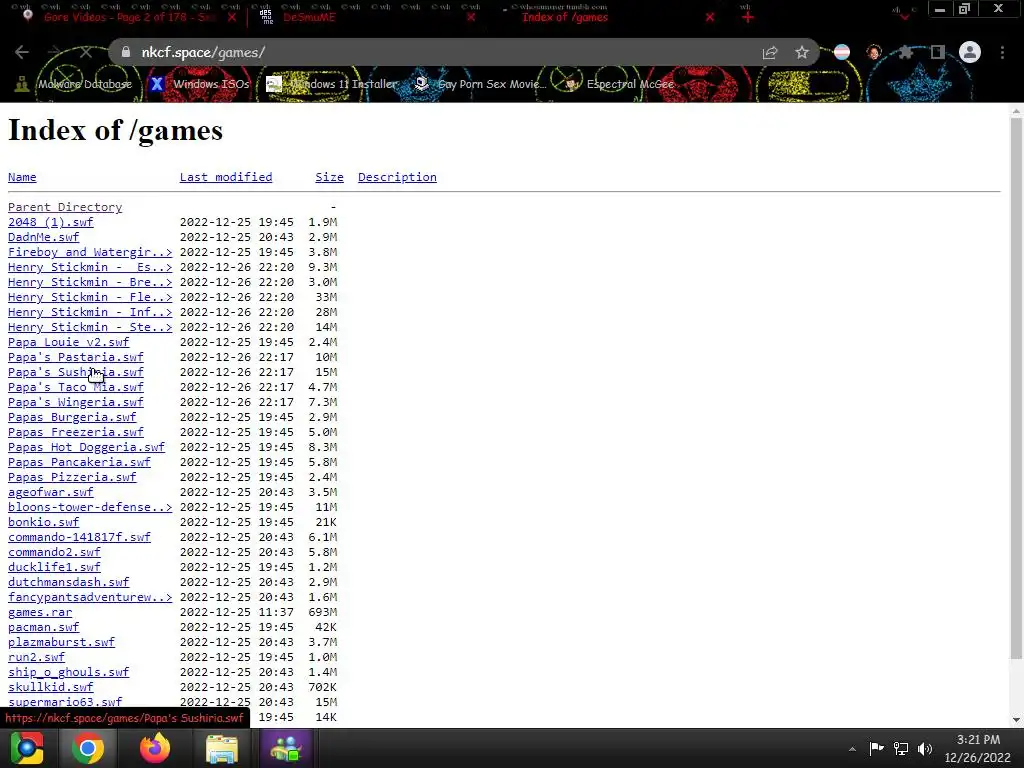Open the 2048 (1).swf file
Image resolution: width=1024 pixels, height=768 pixels.
(50, 222)
